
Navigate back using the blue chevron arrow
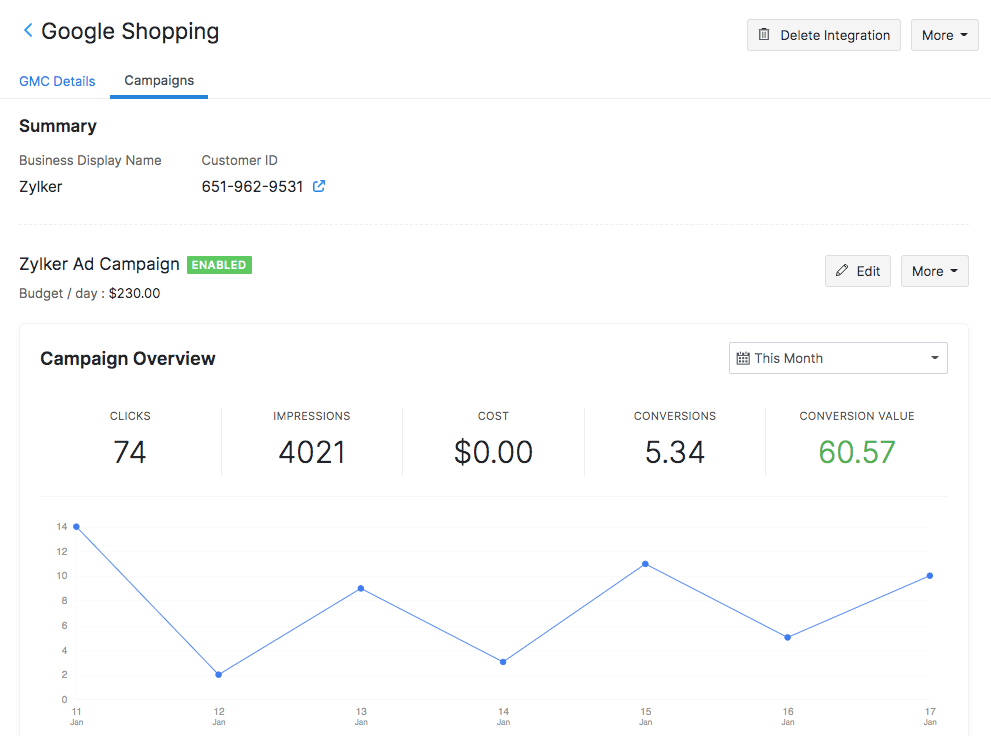[27, 30]
